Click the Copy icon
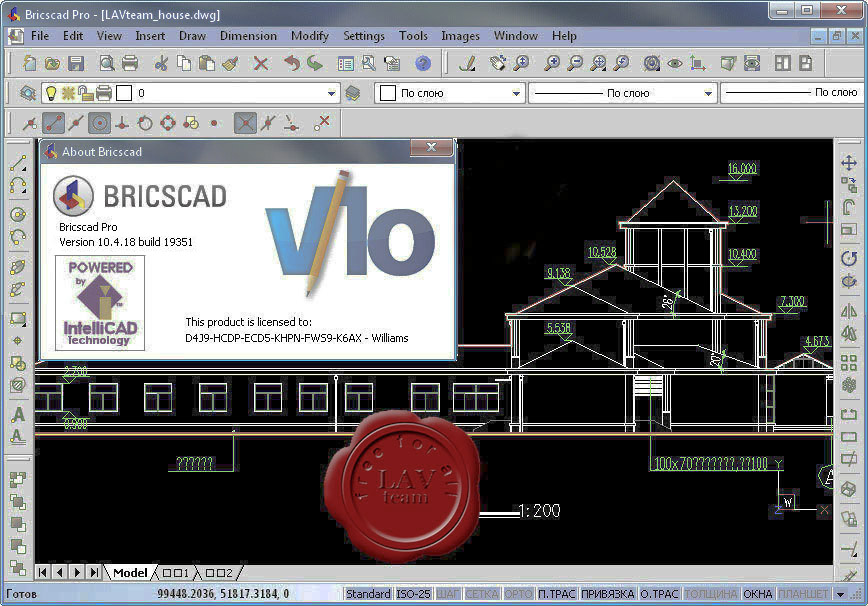The width and height of the screenshot is (868, 606). click(184, 63)
